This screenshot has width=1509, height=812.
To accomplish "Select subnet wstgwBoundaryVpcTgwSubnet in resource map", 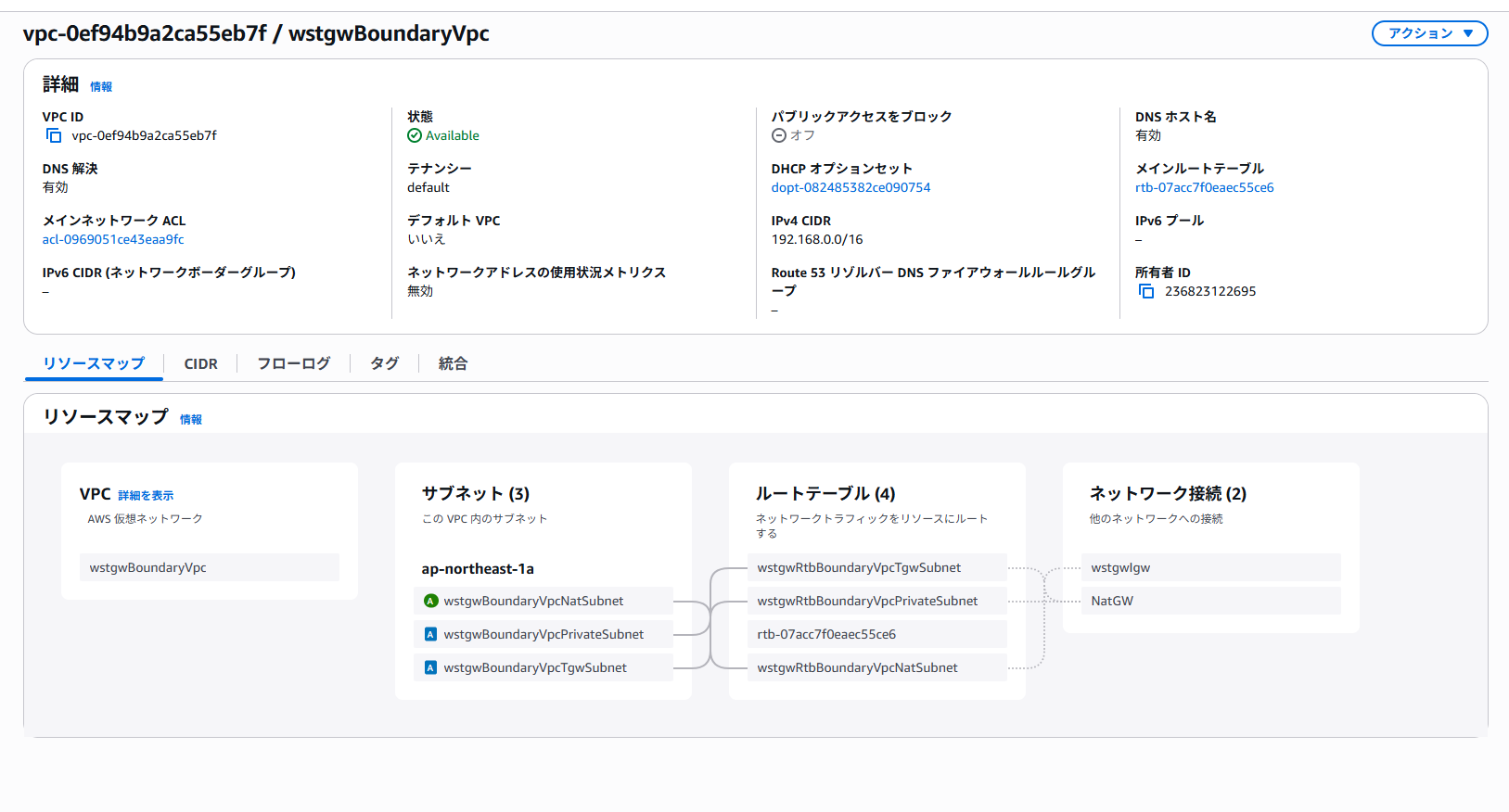I will (543, 667).
